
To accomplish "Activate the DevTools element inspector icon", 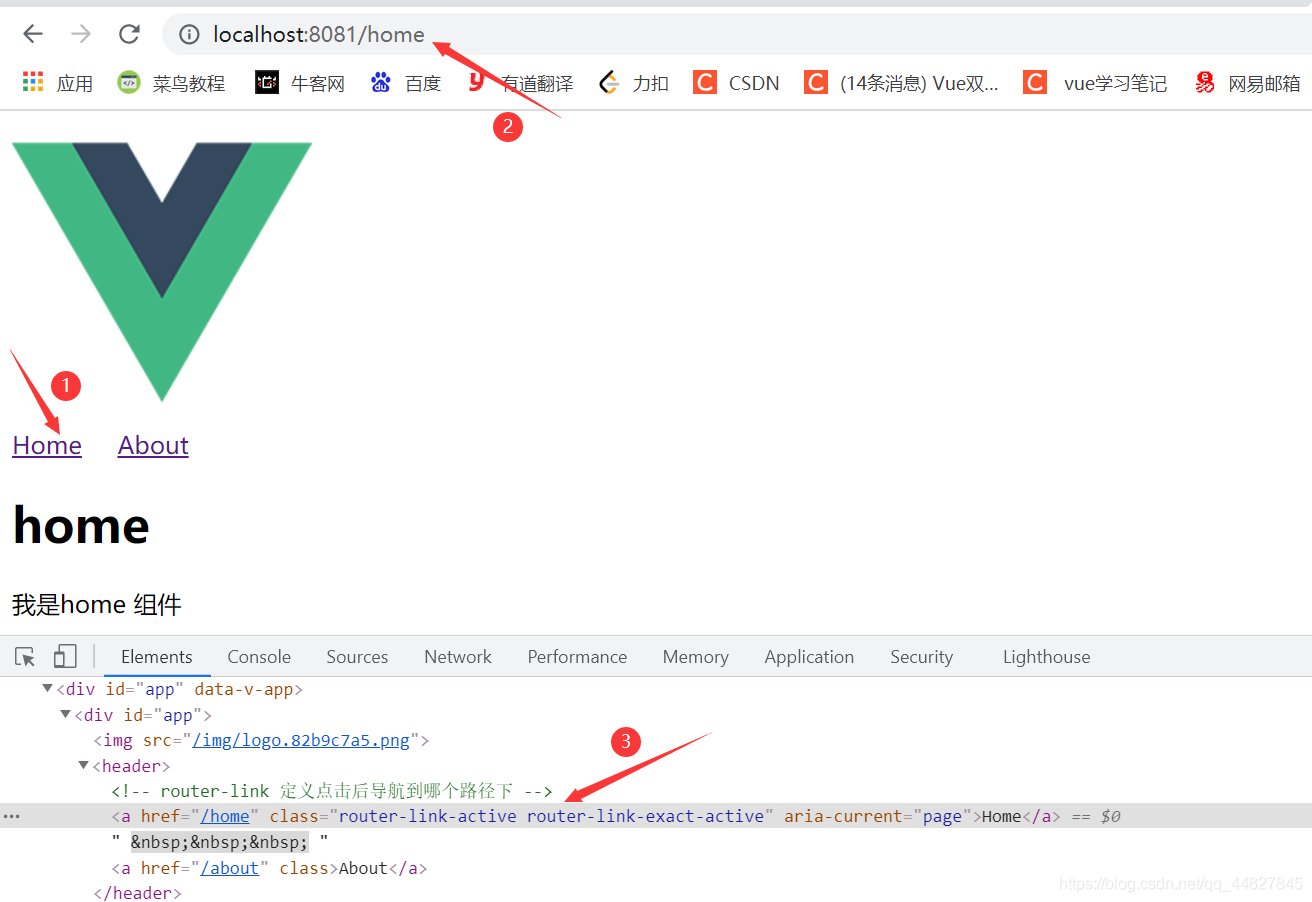I will tap(25, 657).
